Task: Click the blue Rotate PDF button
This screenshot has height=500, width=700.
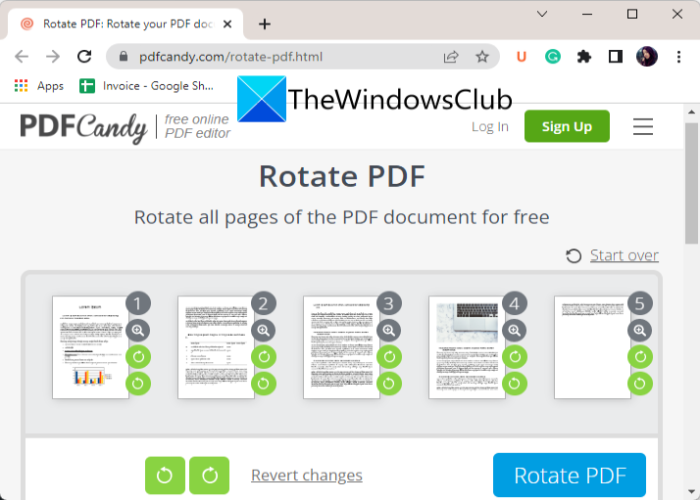Action: (569, 475)
